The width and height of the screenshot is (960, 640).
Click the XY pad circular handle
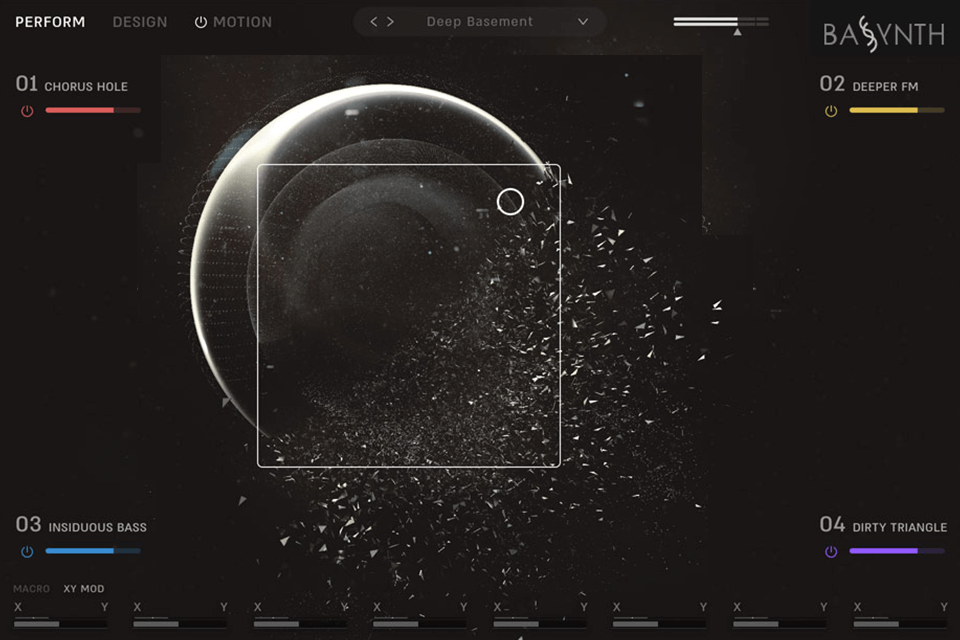tap(510, 201)
